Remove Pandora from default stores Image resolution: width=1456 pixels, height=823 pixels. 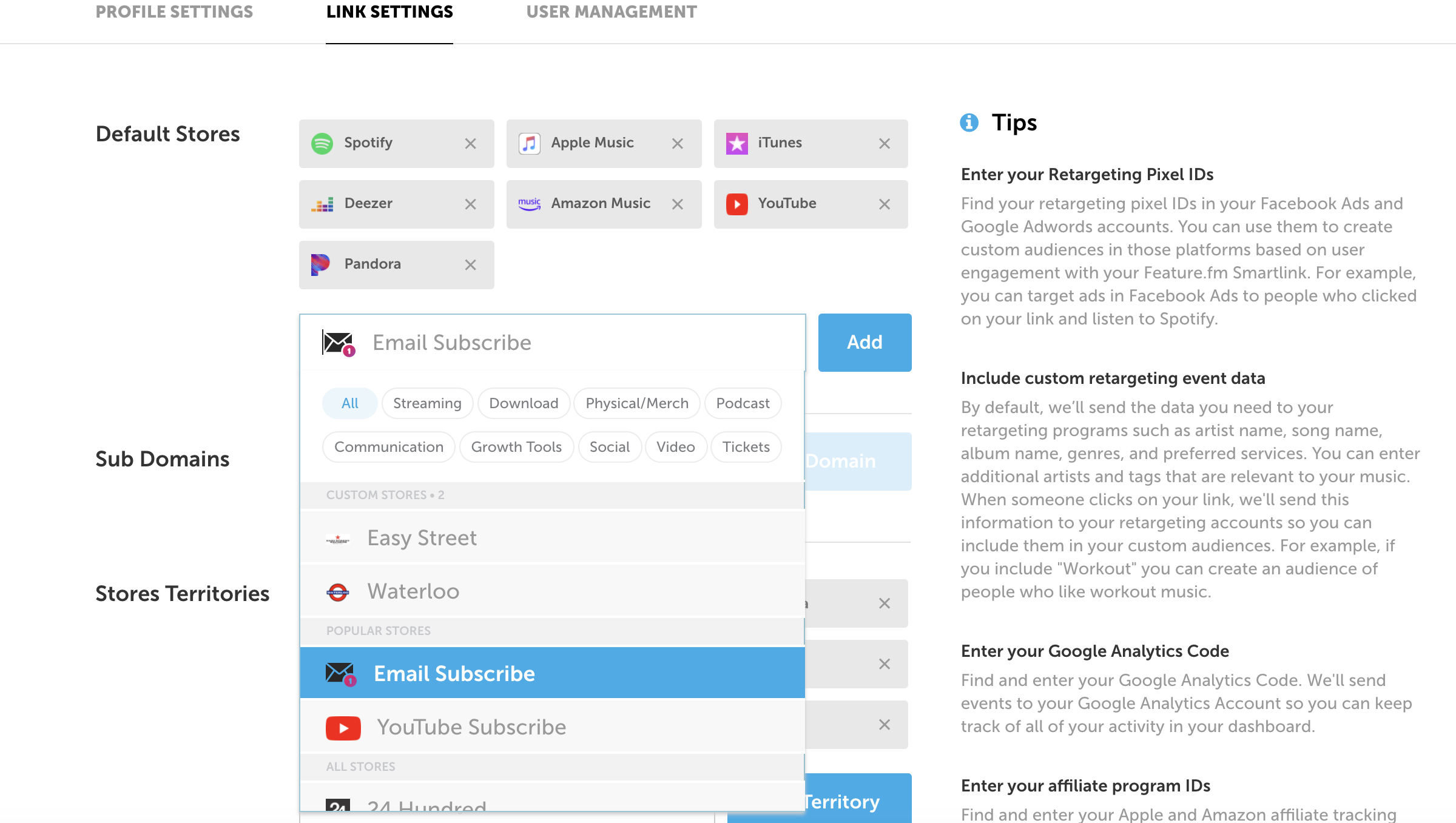[x=470, y=265]
